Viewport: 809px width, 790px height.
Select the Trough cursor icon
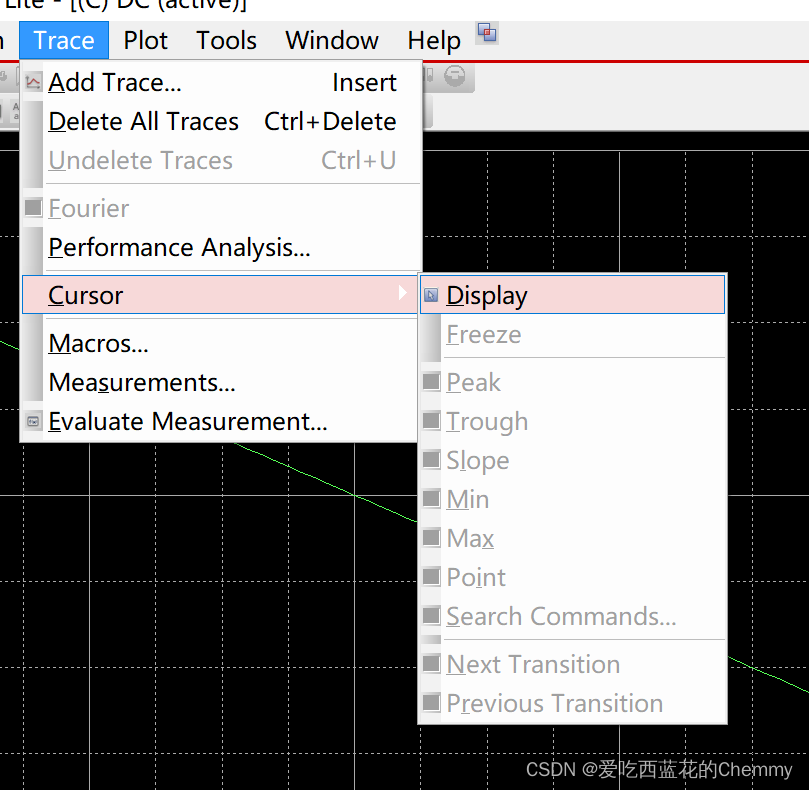click(432, 421)
